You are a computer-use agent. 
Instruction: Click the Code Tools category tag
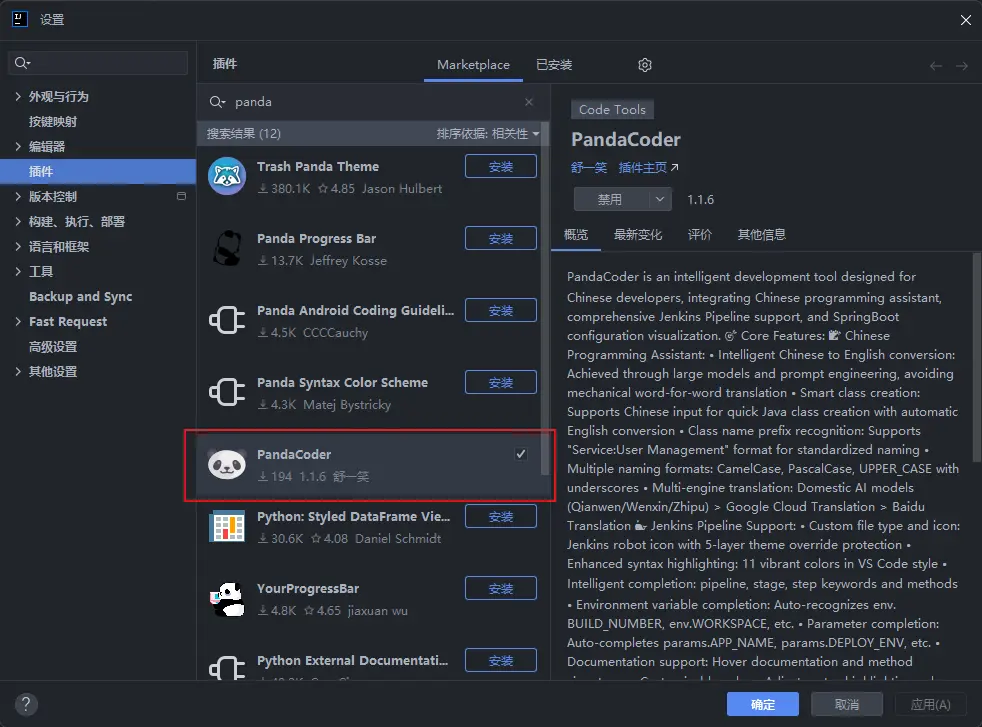[x=612, y=109]
